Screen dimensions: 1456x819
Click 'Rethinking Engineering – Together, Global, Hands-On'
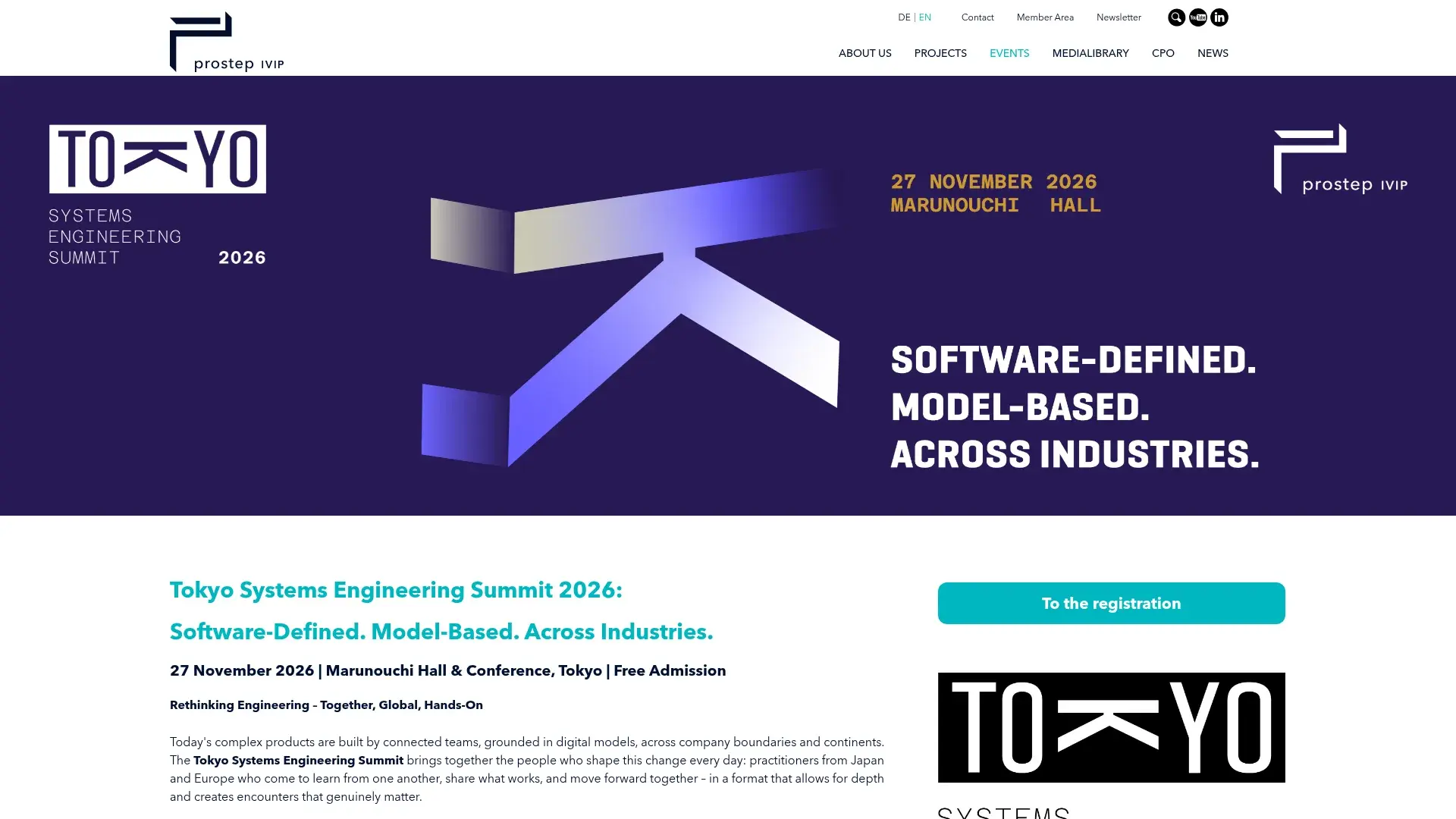pos(326,705)
